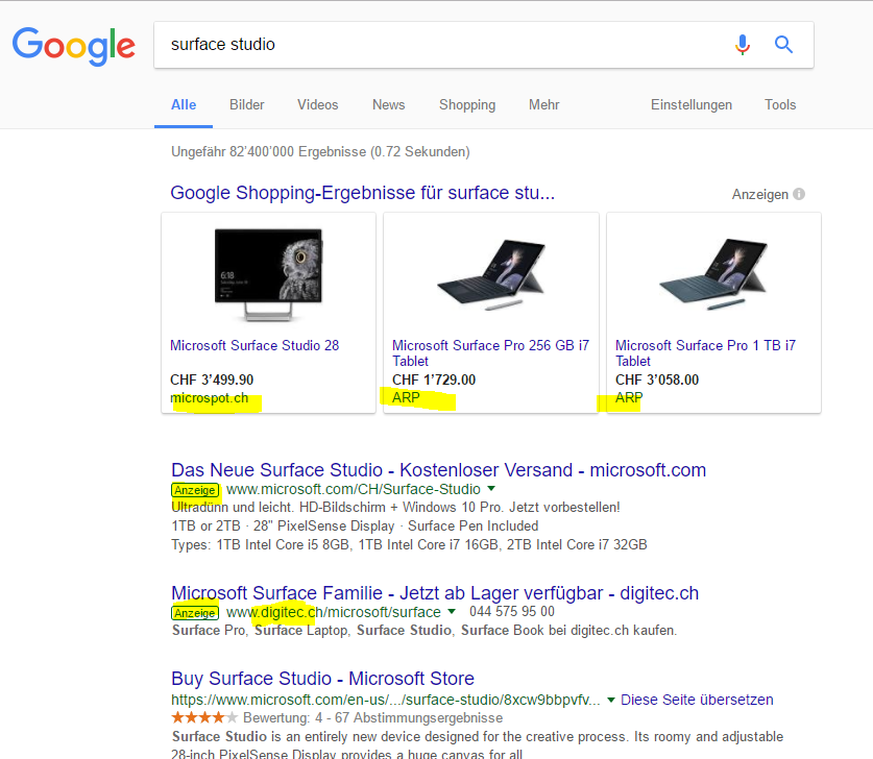The image size is (873, 759).
Task: Open the Surface Pro 1 TB image
Action: tap(714, 275)
